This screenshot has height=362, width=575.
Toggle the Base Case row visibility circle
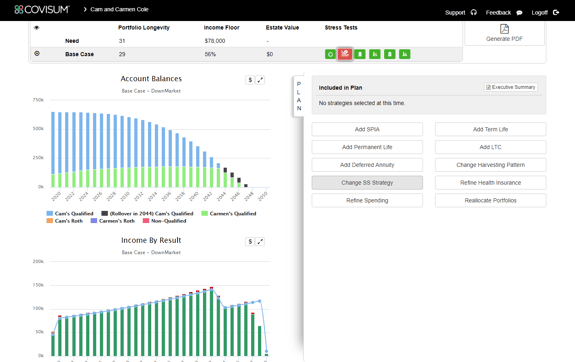point(37,54)
